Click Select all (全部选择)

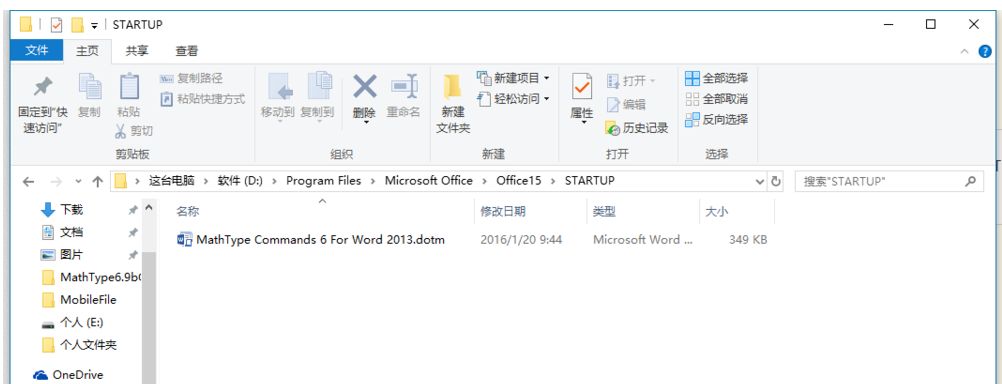716,79
